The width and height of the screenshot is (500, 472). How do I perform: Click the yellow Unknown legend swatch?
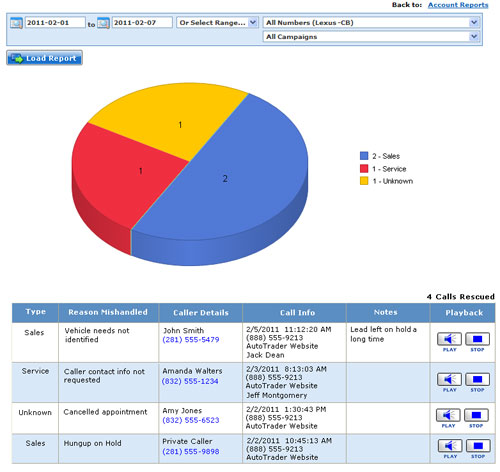364,181
